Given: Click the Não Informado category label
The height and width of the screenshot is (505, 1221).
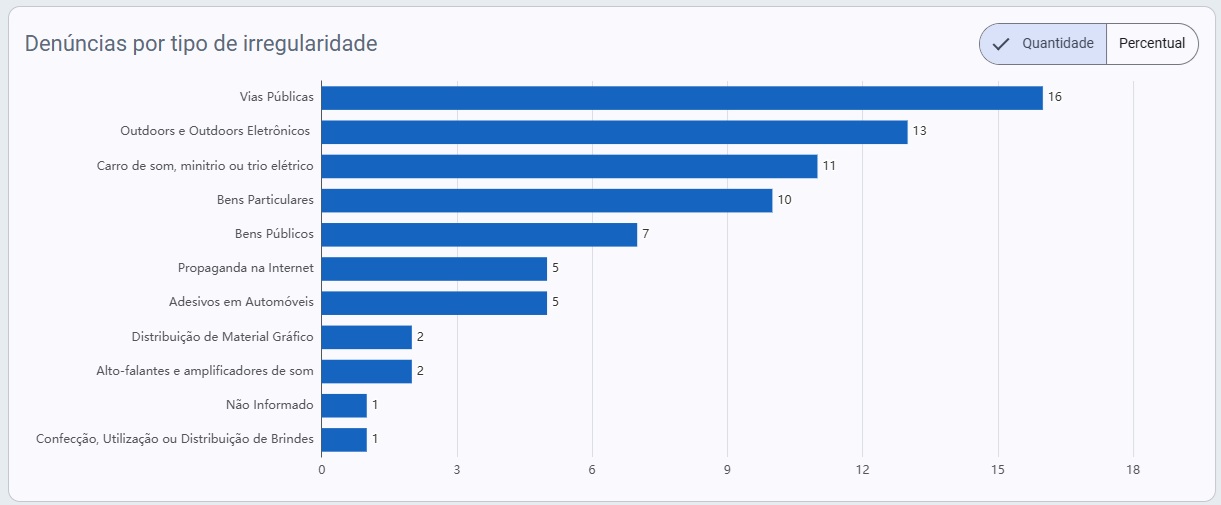Looking at the screenshot, I should pos(270,405).
